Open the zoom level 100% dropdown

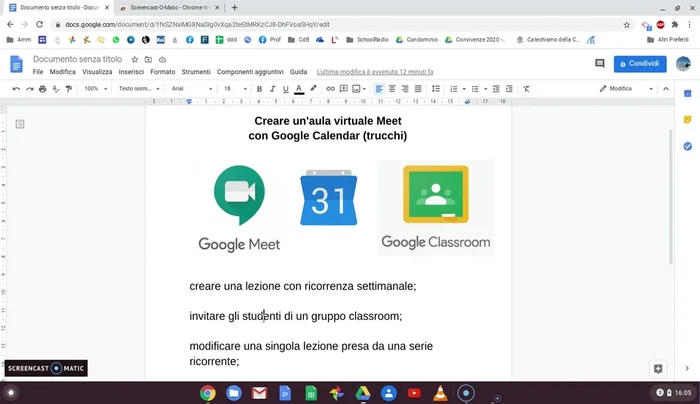point(96,89)
